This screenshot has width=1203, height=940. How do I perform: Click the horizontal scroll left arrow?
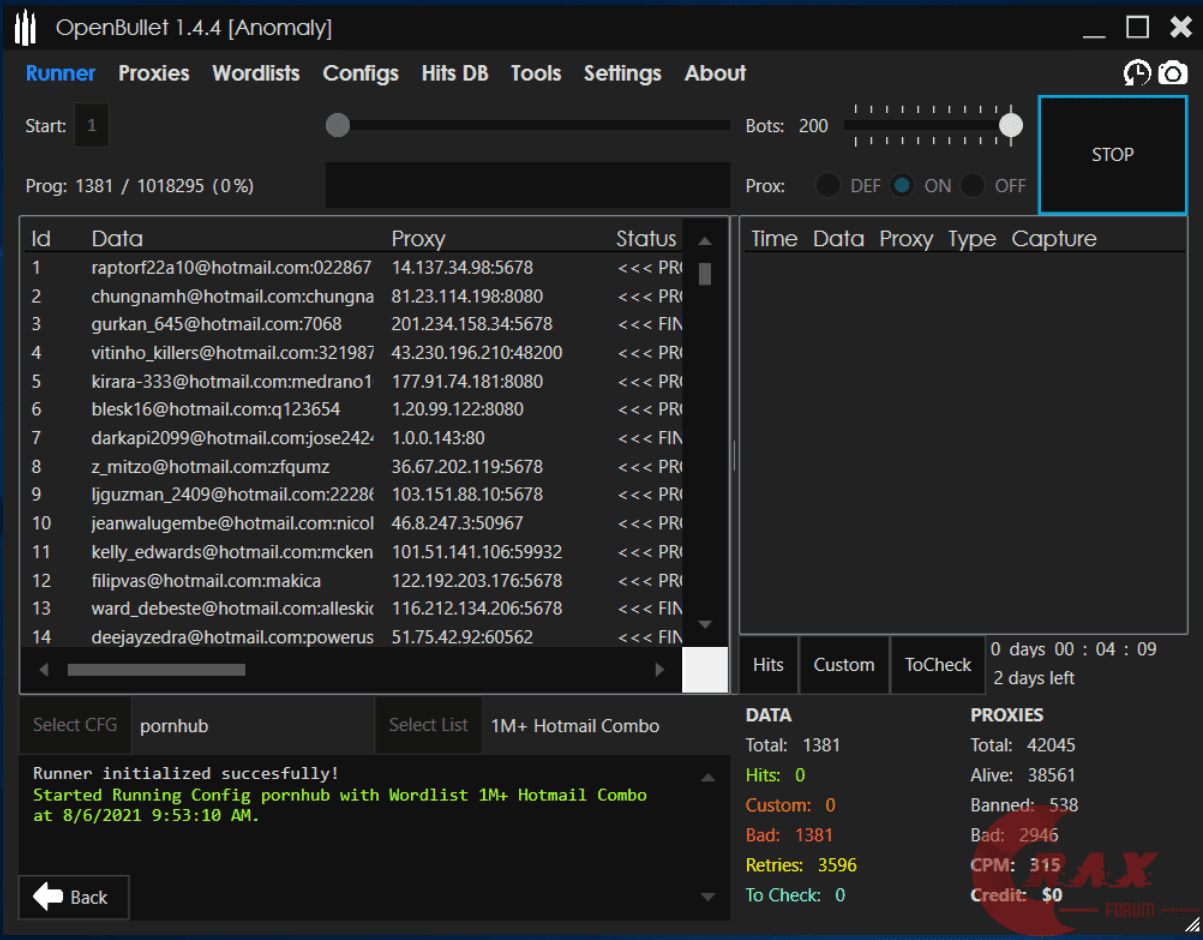pos(44,670)
